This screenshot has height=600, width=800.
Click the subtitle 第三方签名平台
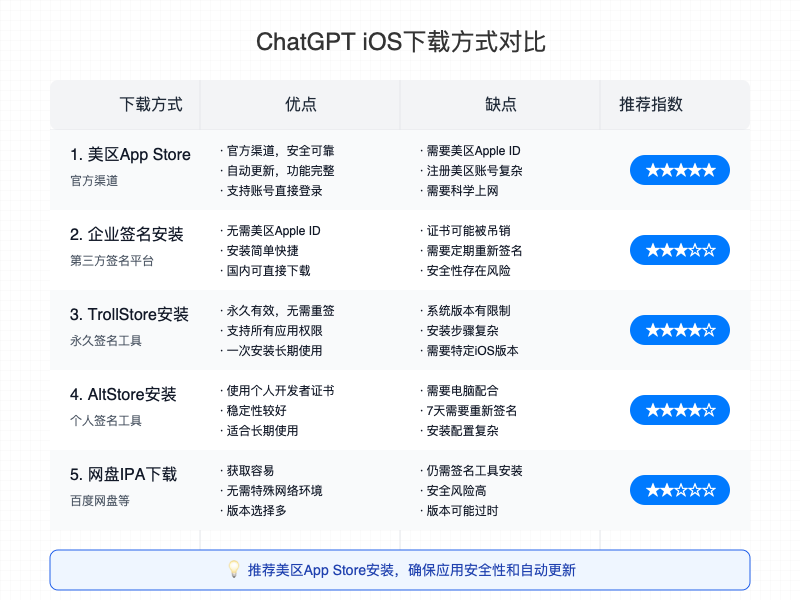[x=112, y=261]
